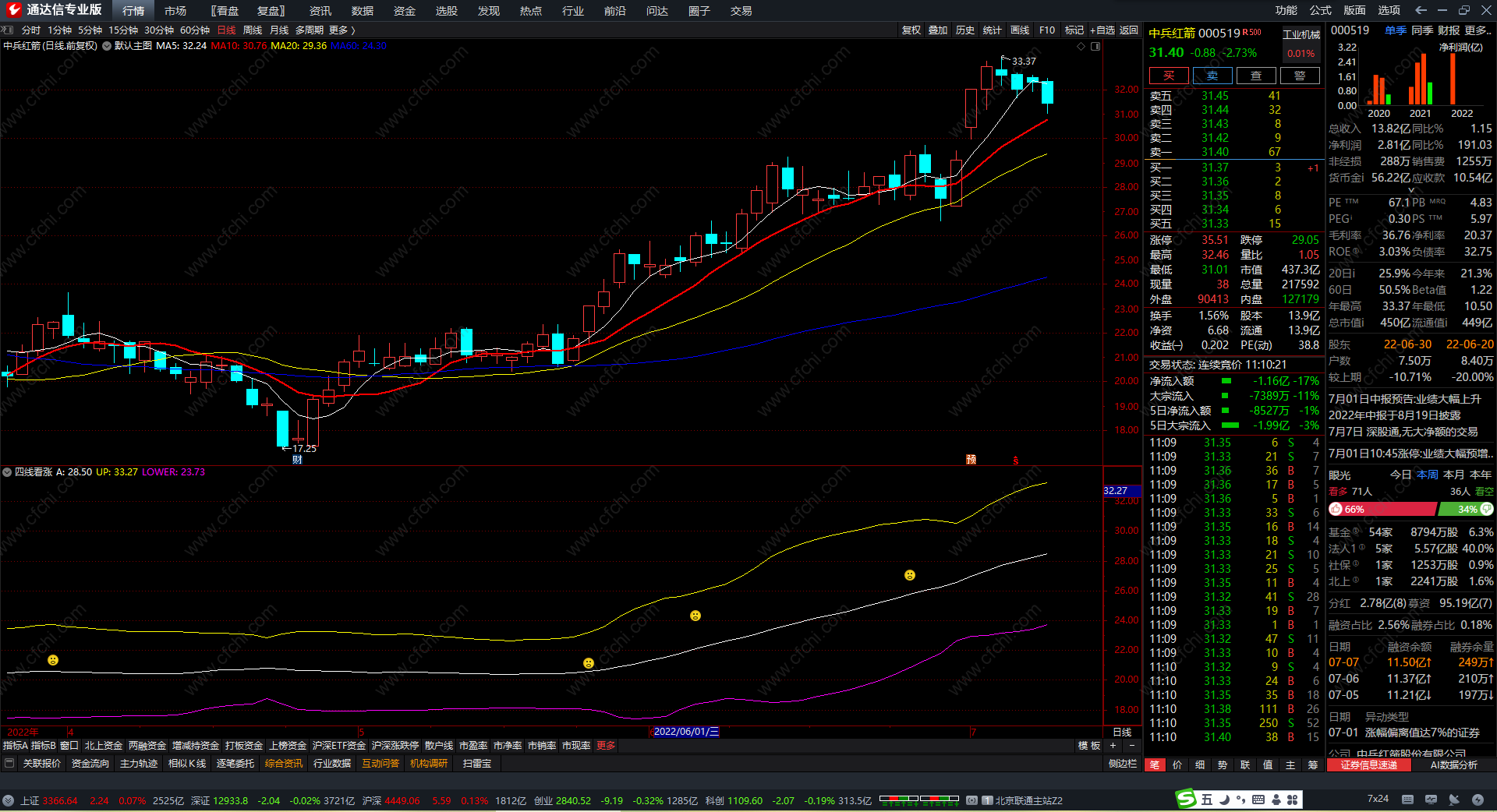Screen dimensions: 1497x812
Task: Click the Sogou user avatar icon
Action: coord(1276,800)
